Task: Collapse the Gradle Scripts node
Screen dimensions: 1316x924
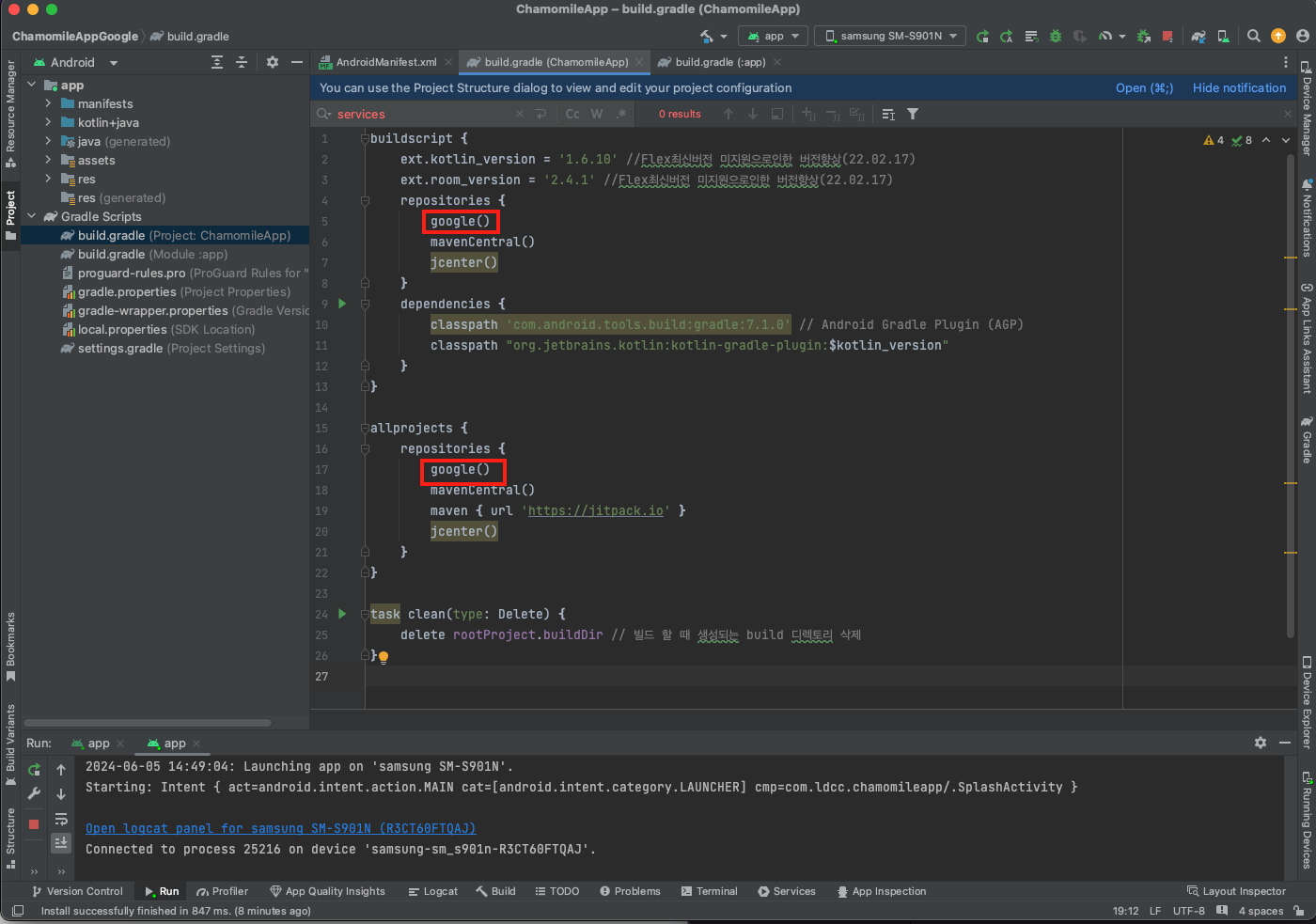Action: coord(32,216)
